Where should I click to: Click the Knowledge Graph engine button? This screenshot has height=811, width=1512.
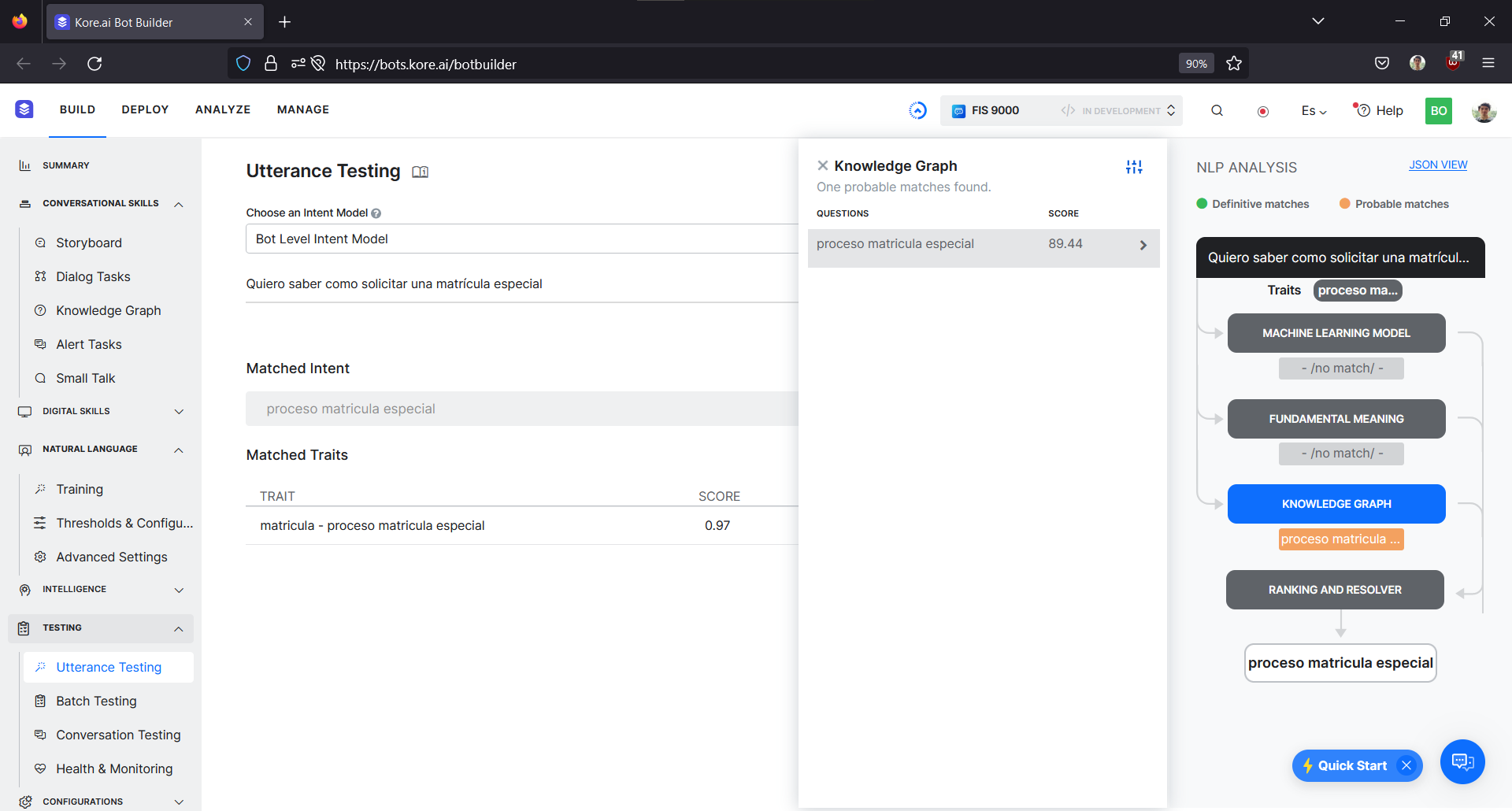coord(1336,504)
